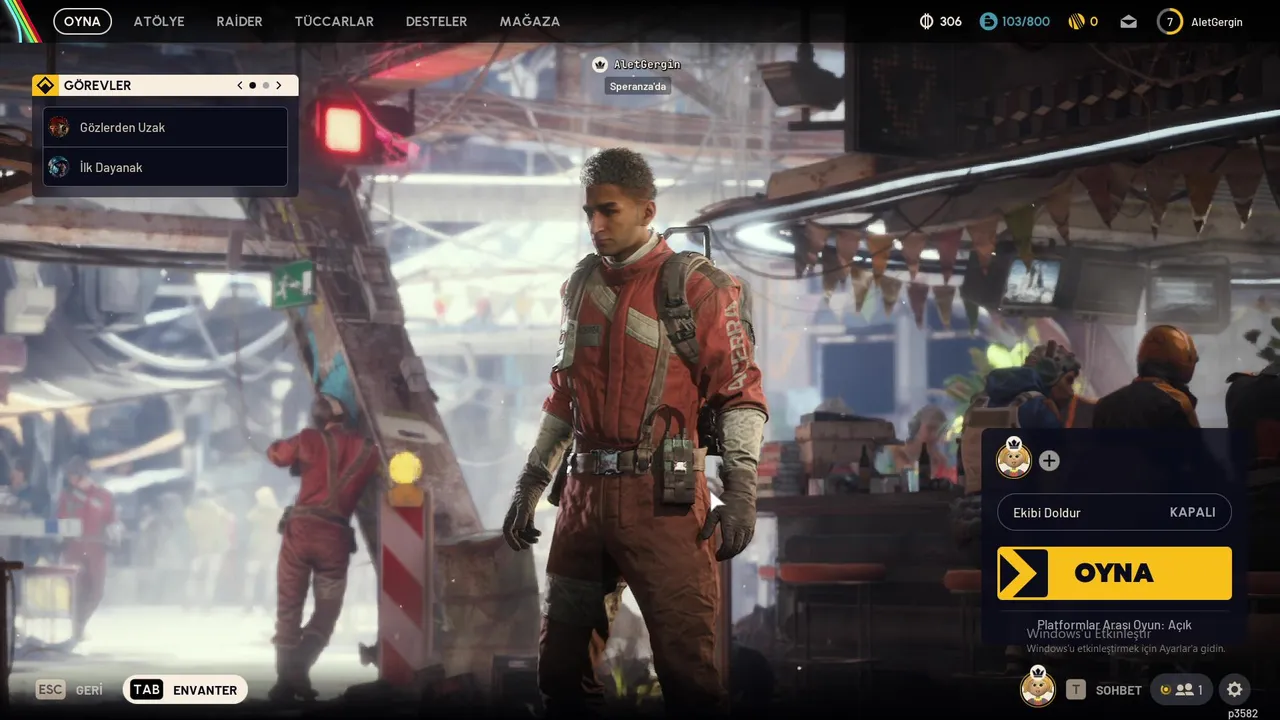Click the crown icon next to AletGergin nameplate
Viewport: 1280px width, 720px height.
point(600,64)
